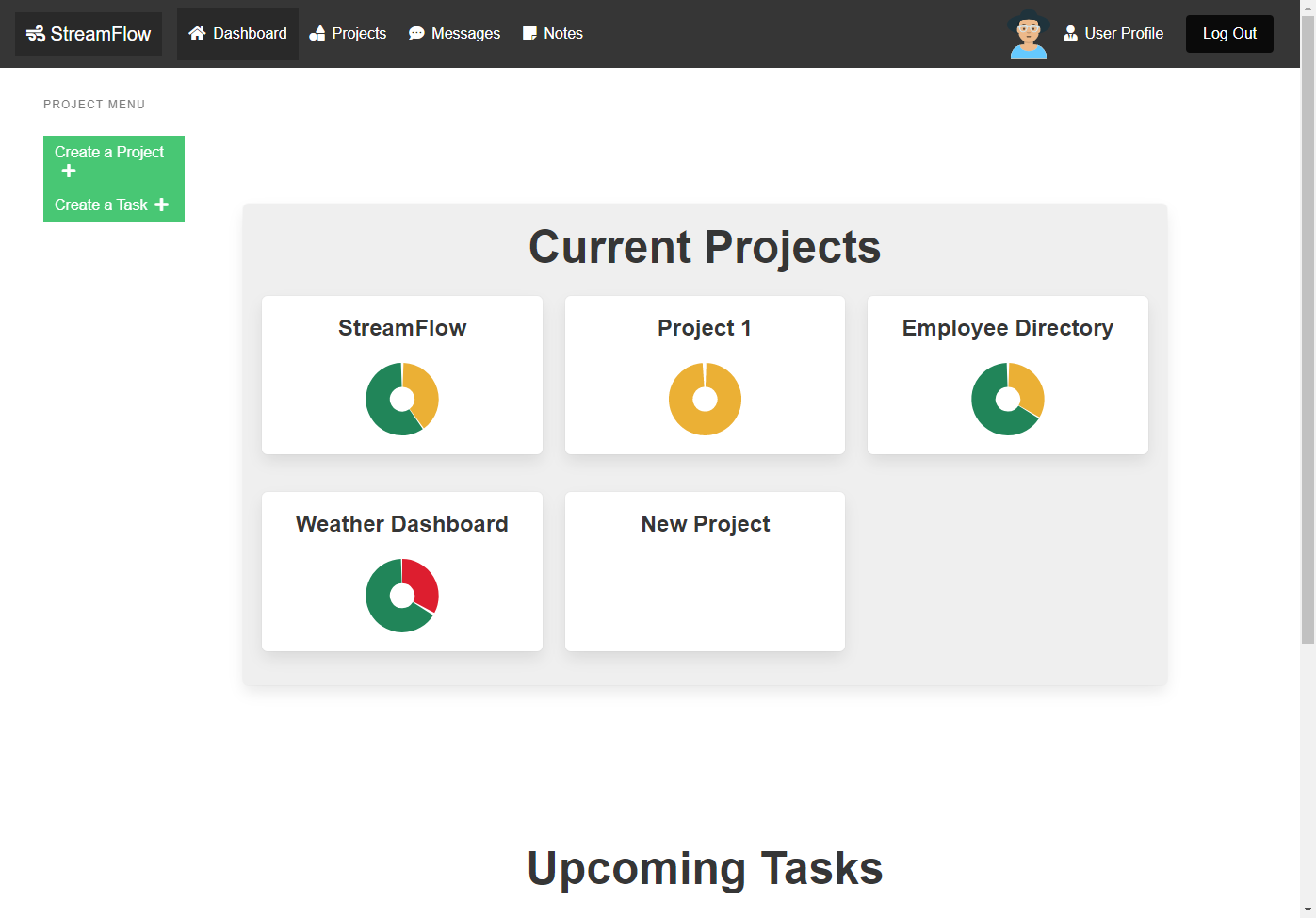Click the user avatar picture

point(1029,34)
